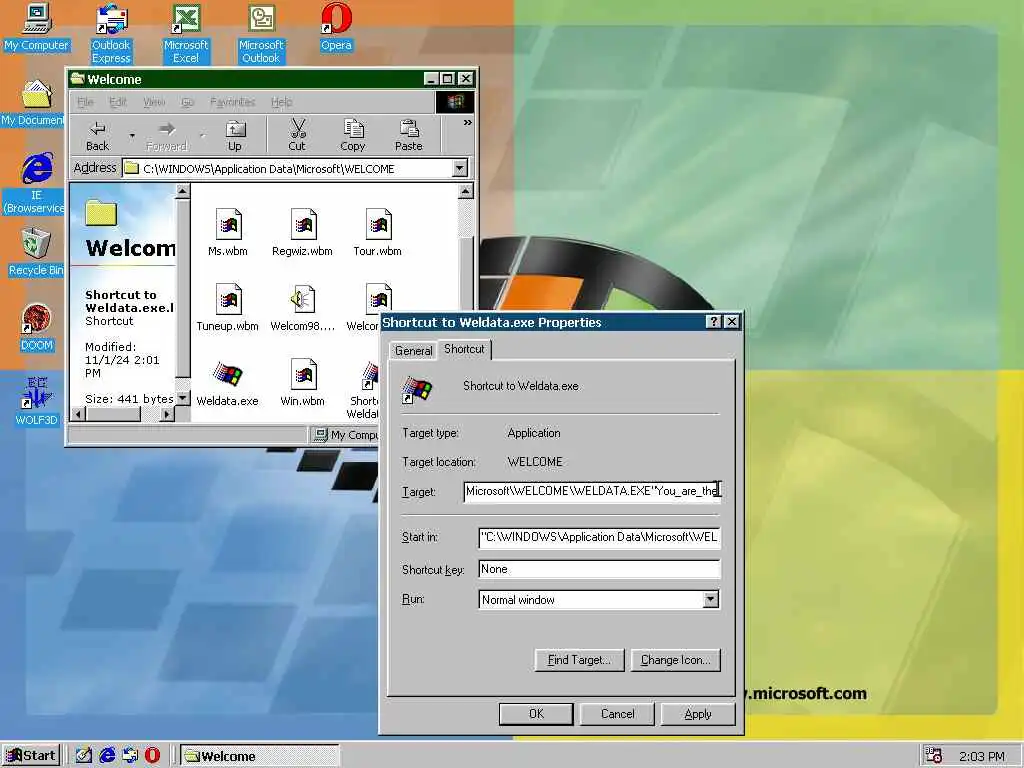Image resolution: width=1024 pixels, height=768 pixels.
Task: Click the Opera quick launch icon in taskbar
Action: click(x=152, y=756)
